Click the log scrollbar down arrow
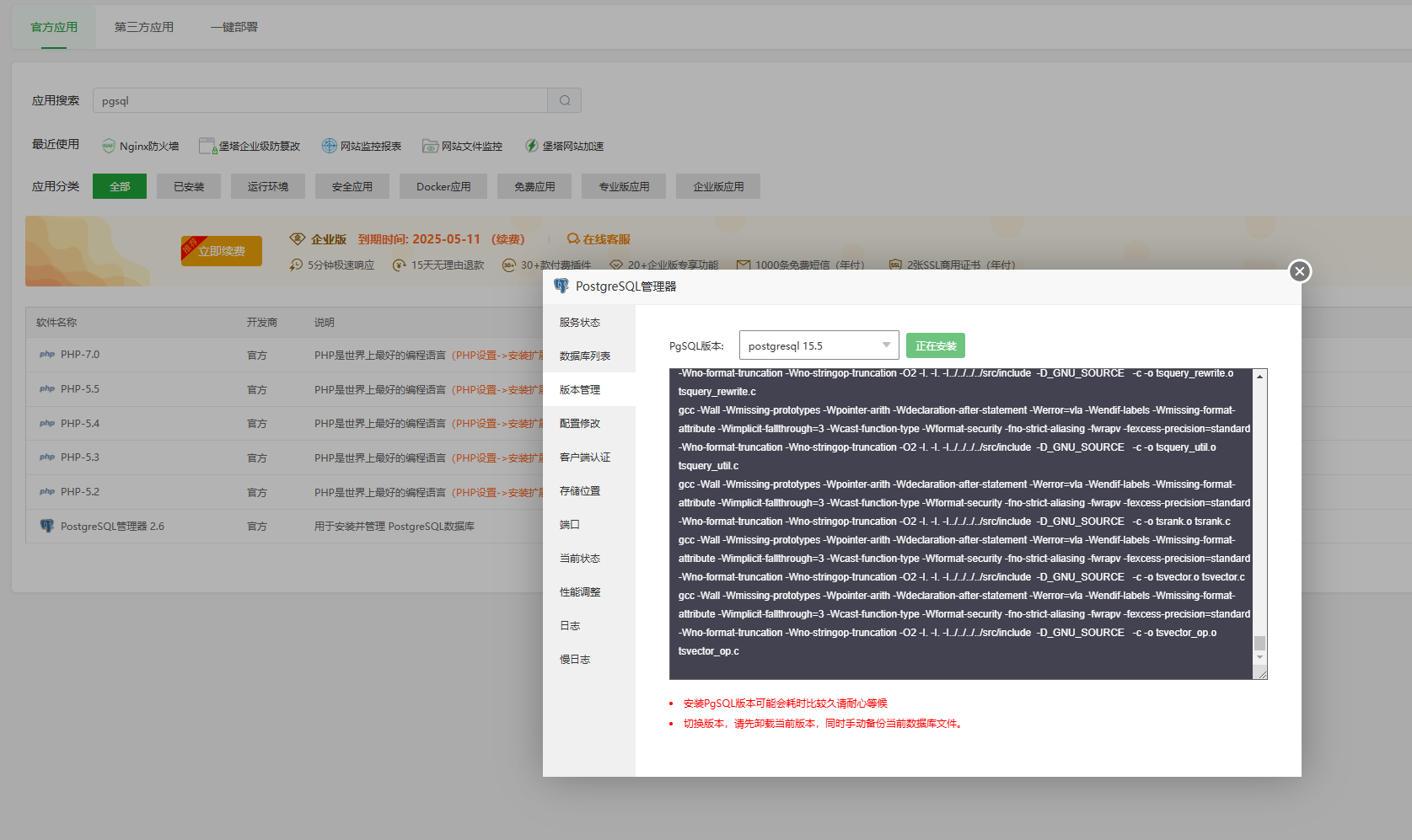This screenshot has width=1412, height=840. click(x=1259, y=657)
